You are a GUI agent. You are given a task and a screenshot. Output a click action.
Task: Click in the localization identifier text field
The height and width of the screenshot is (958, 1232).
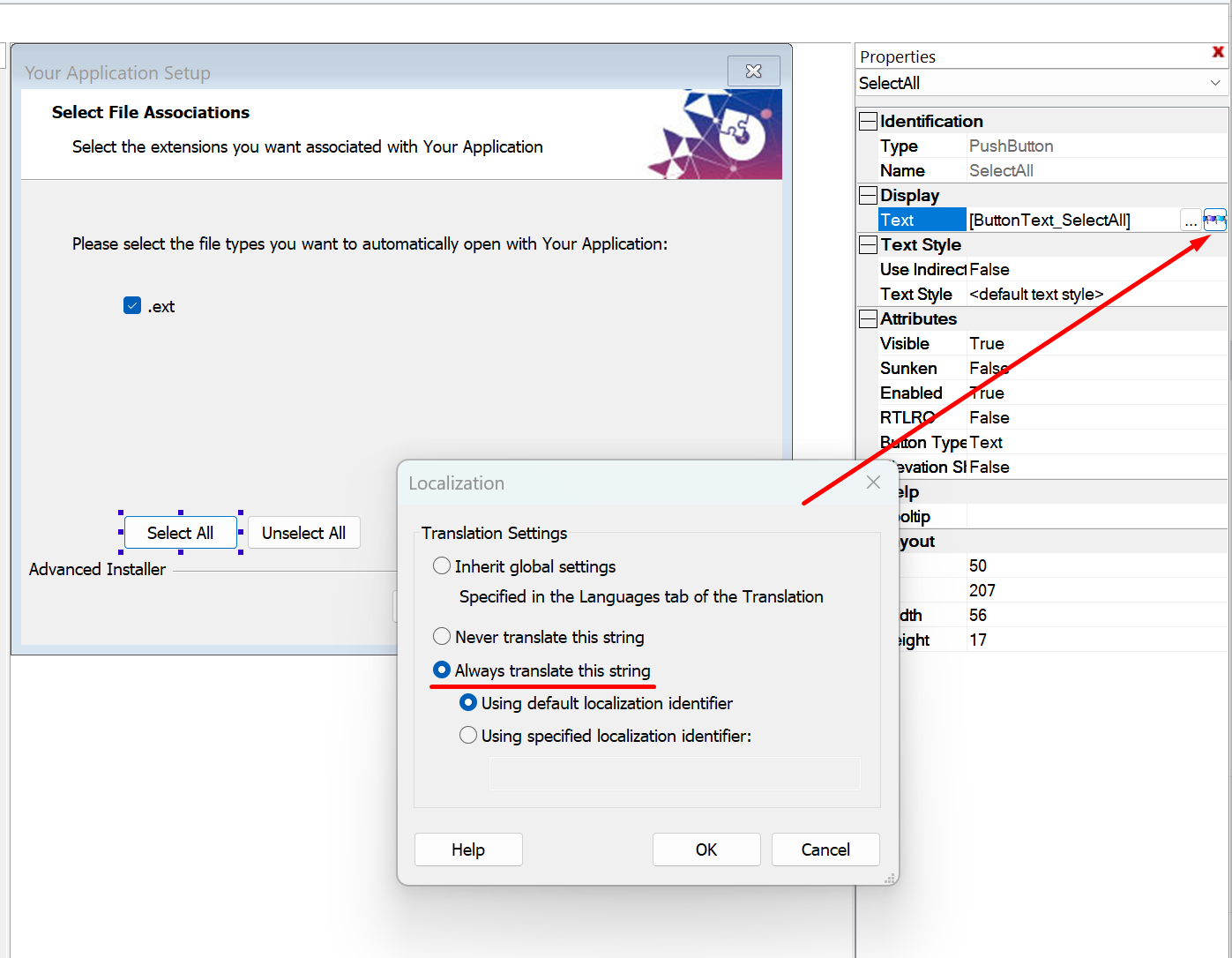pyautogui.click(x=674, y=774)
